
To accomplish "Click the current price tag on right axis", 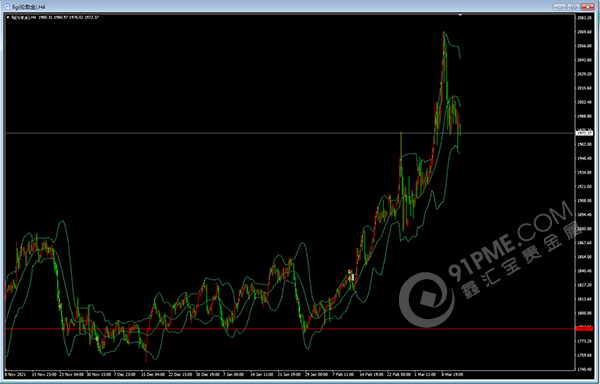I will pyautogui.click(x=584, y=133).
